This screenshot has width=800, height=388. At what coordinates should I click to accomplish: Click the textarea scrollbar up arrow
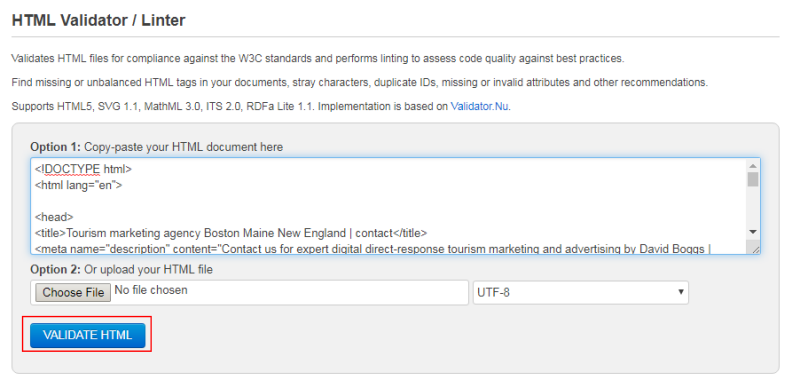[x=753, y=165]
